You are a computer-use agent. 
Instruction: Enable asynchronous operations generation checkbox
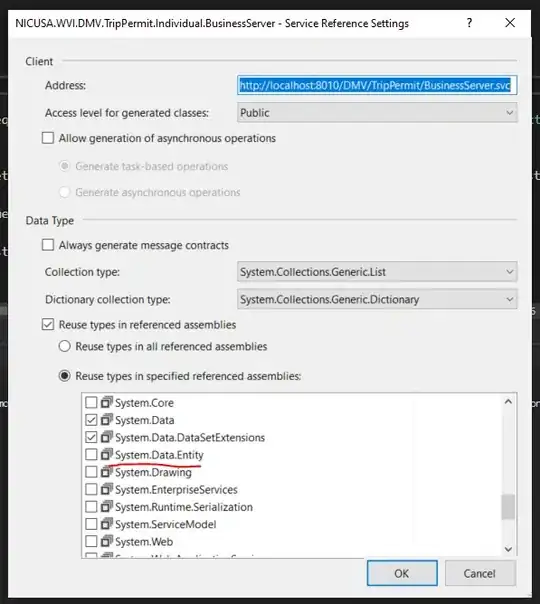pos(48,138)
